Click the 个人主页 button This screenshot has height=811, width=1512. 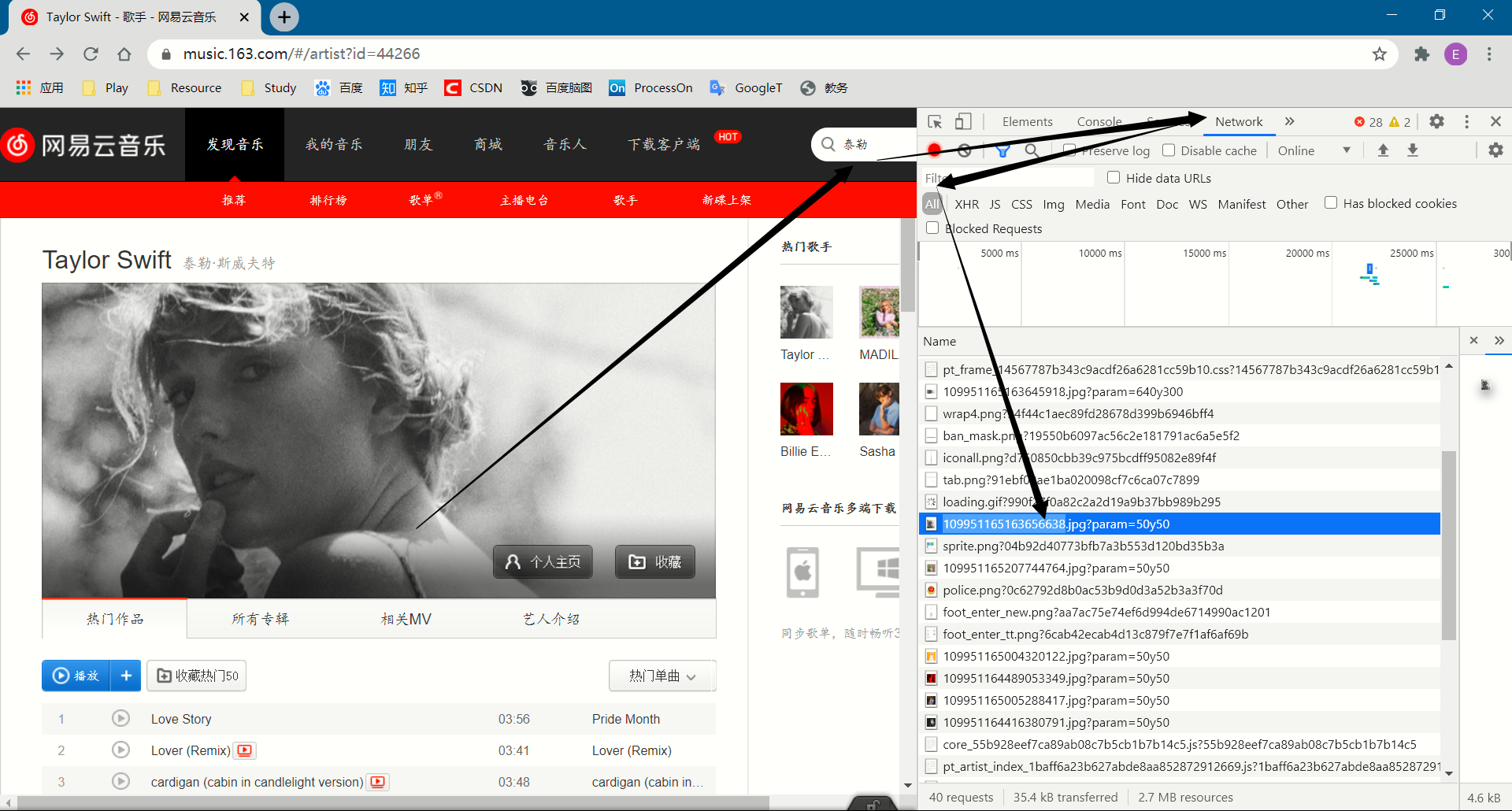[543, 561]
